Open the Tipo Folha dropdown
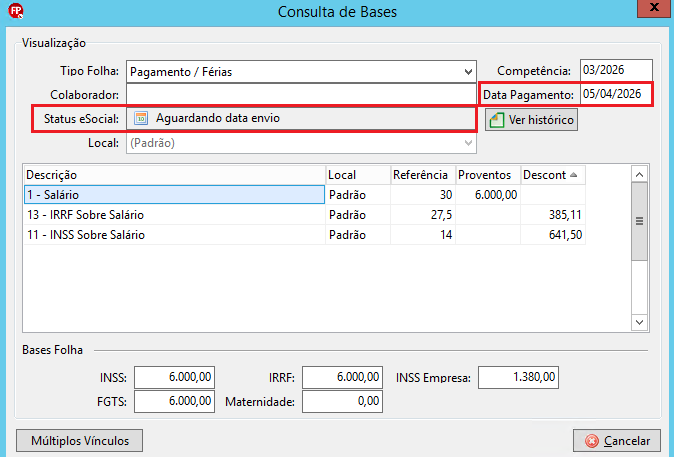This screenshot has width=674, height=457. (468, 72)
